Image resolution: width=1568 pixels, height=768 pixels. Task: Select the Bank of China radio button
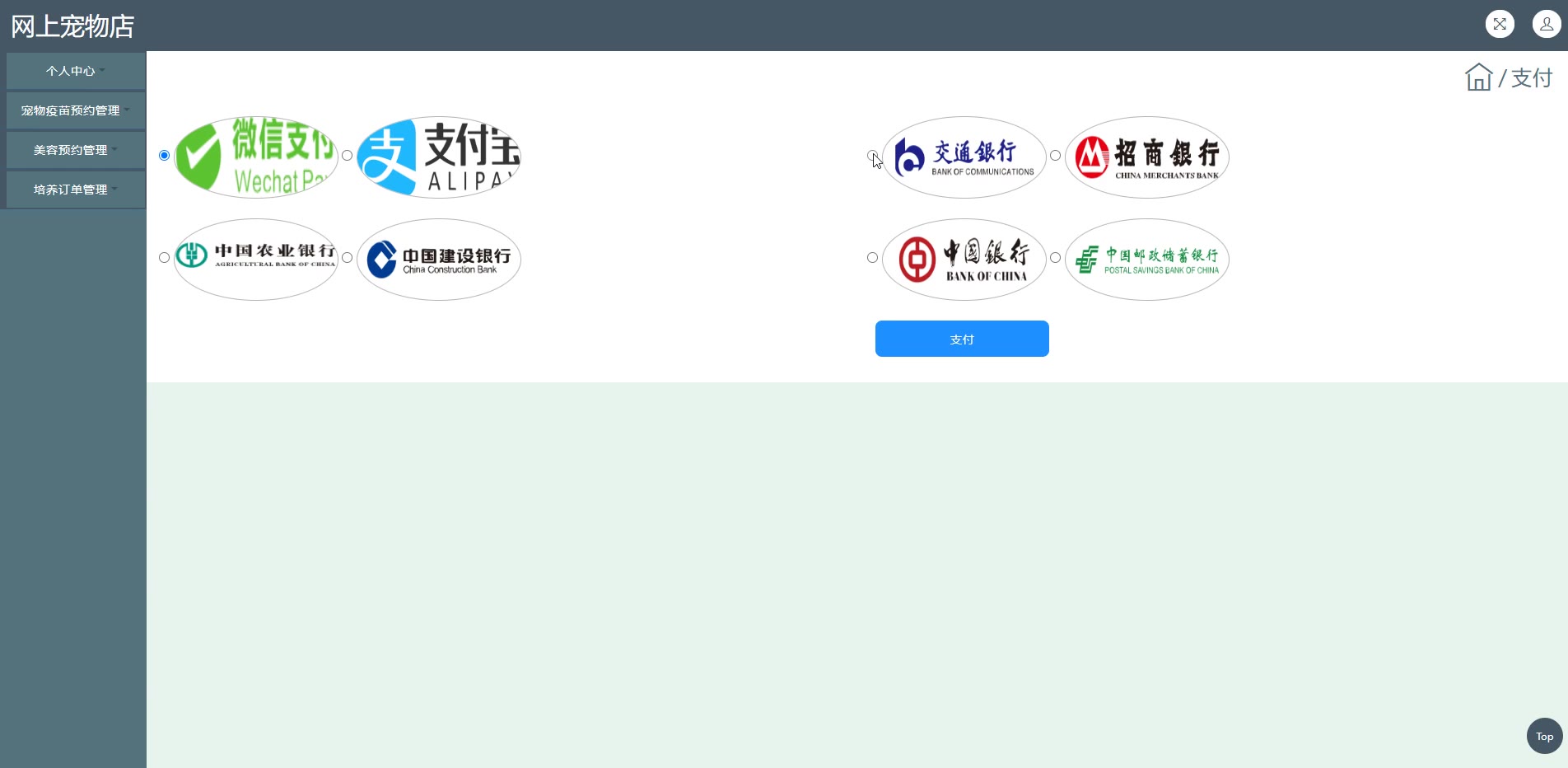(x=872, y=257)
